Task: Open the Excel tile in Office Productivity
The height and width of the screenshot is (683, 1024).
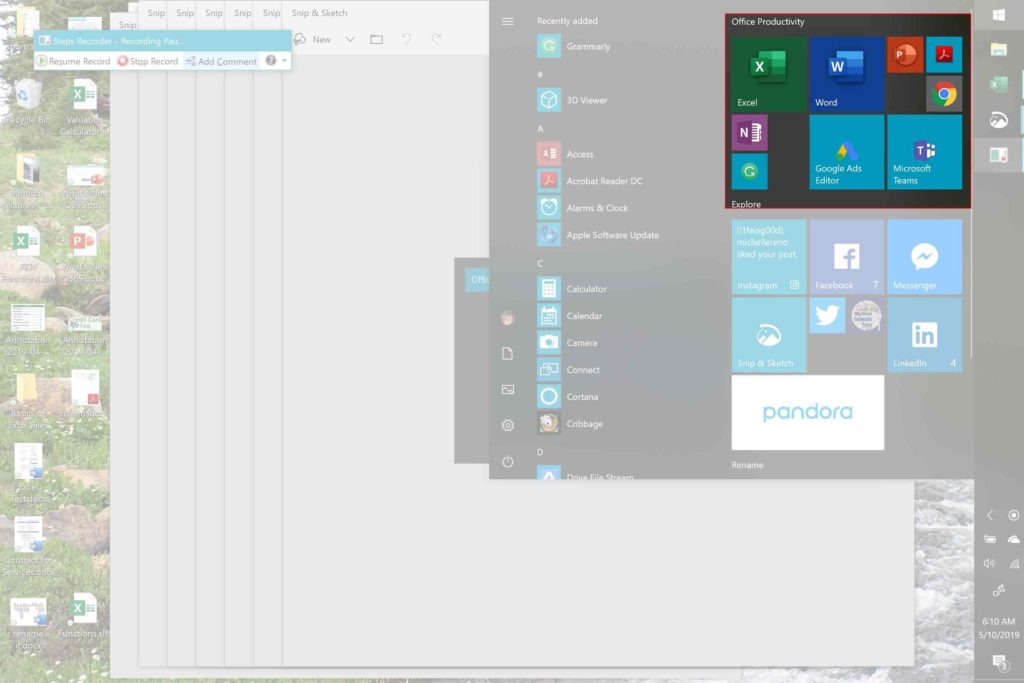Action: [768, 74]
